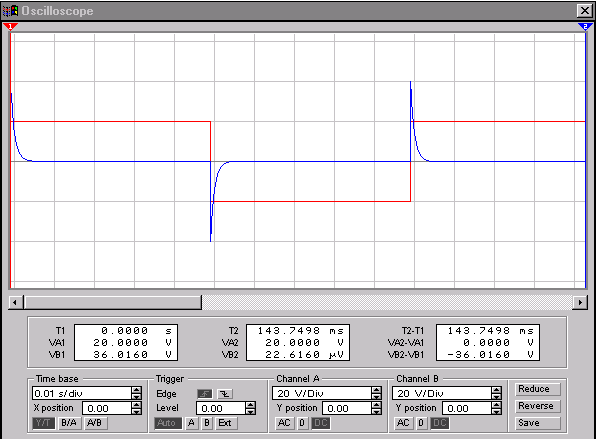Click the Channel A Y position field

tap(347, 408)
